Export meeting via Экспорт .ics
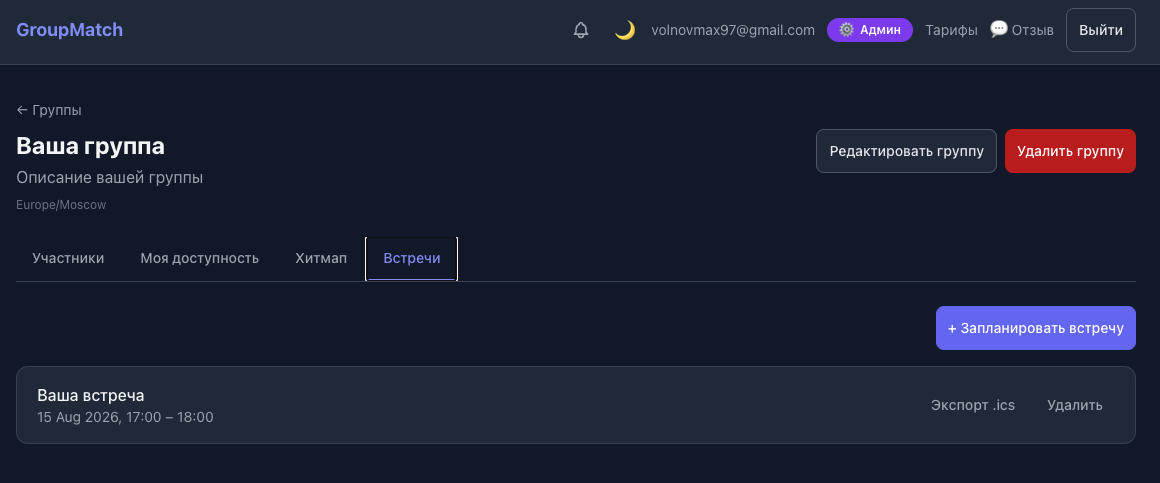The width and height of the screenshot is (1160, 483). [973, 405]
